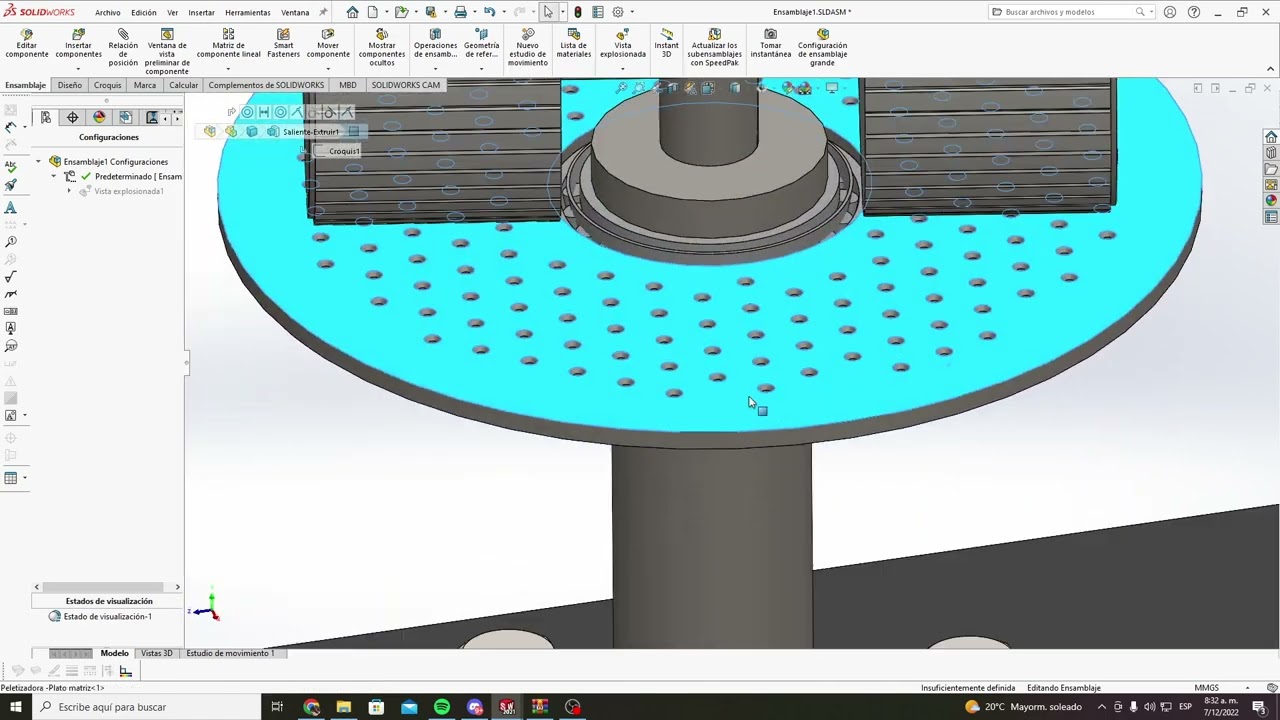This screenshot has height=720, width=1280.
Task: Open the Edición menu
Action: [144, 12]
